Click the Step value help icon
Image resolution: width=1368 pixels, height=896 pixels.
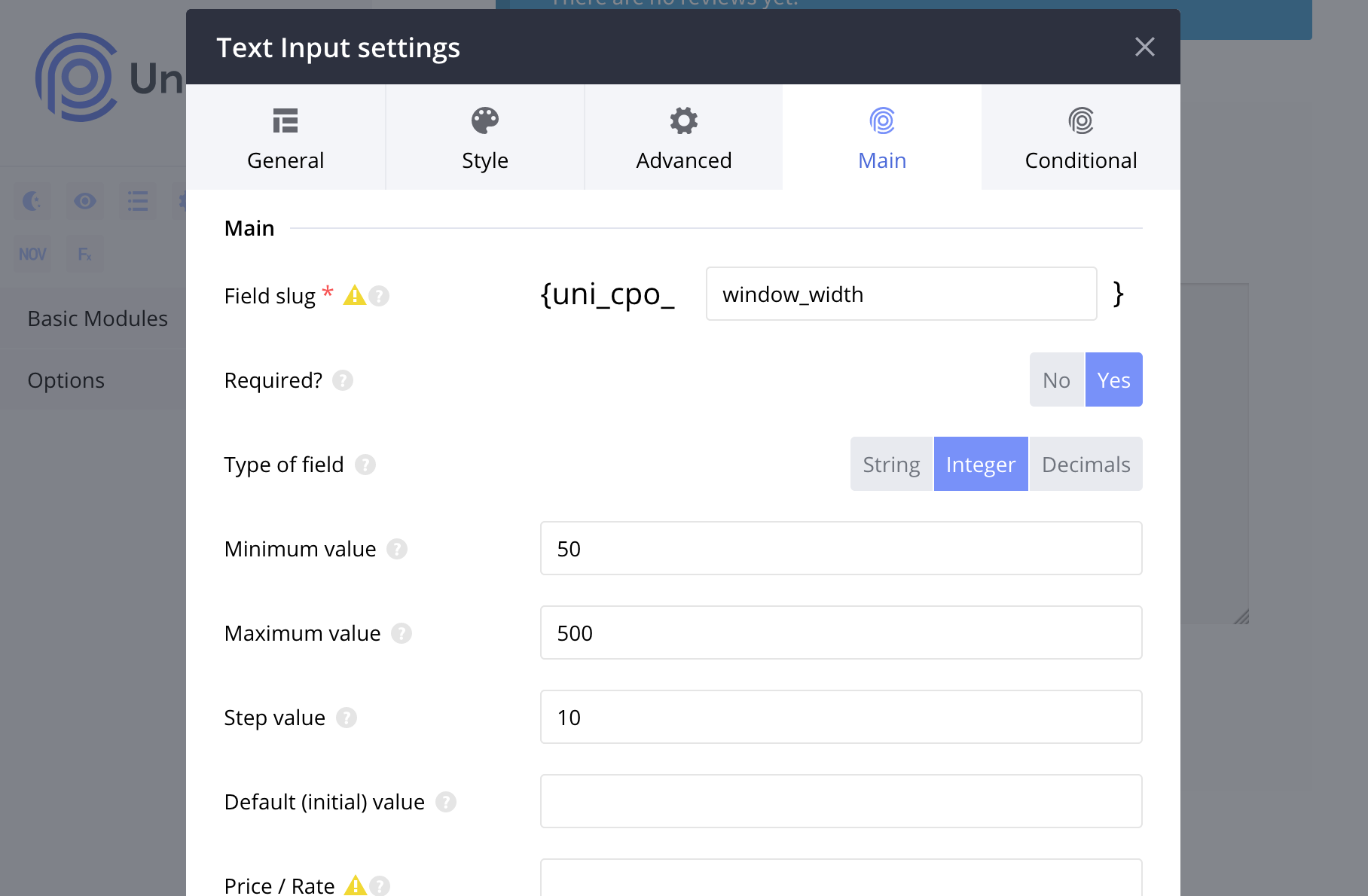click(347, 718)
